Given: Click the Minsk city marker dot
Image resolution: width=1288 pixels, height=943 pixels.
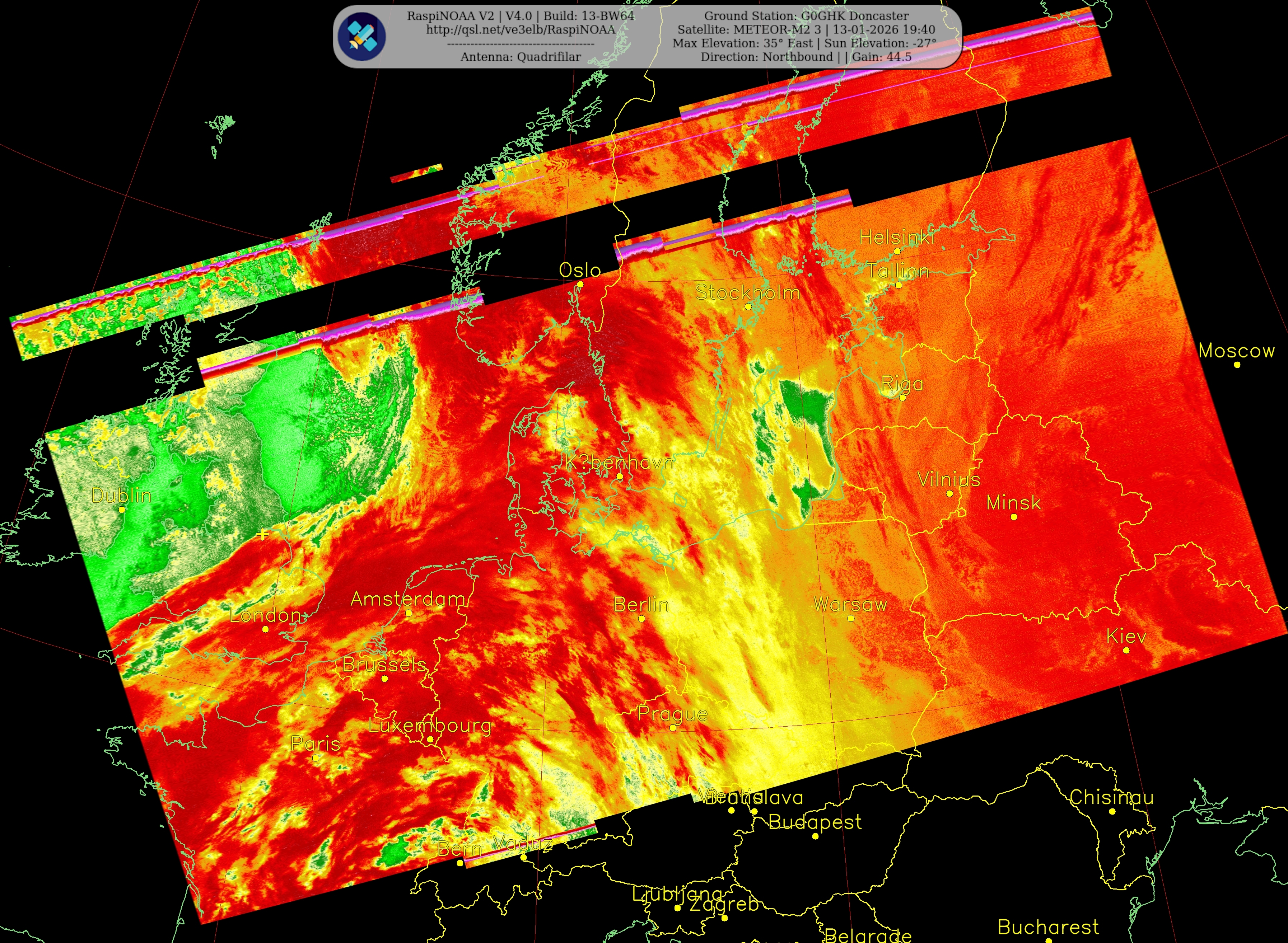Looking at the screenshot, I should [x=1013, y=517].
